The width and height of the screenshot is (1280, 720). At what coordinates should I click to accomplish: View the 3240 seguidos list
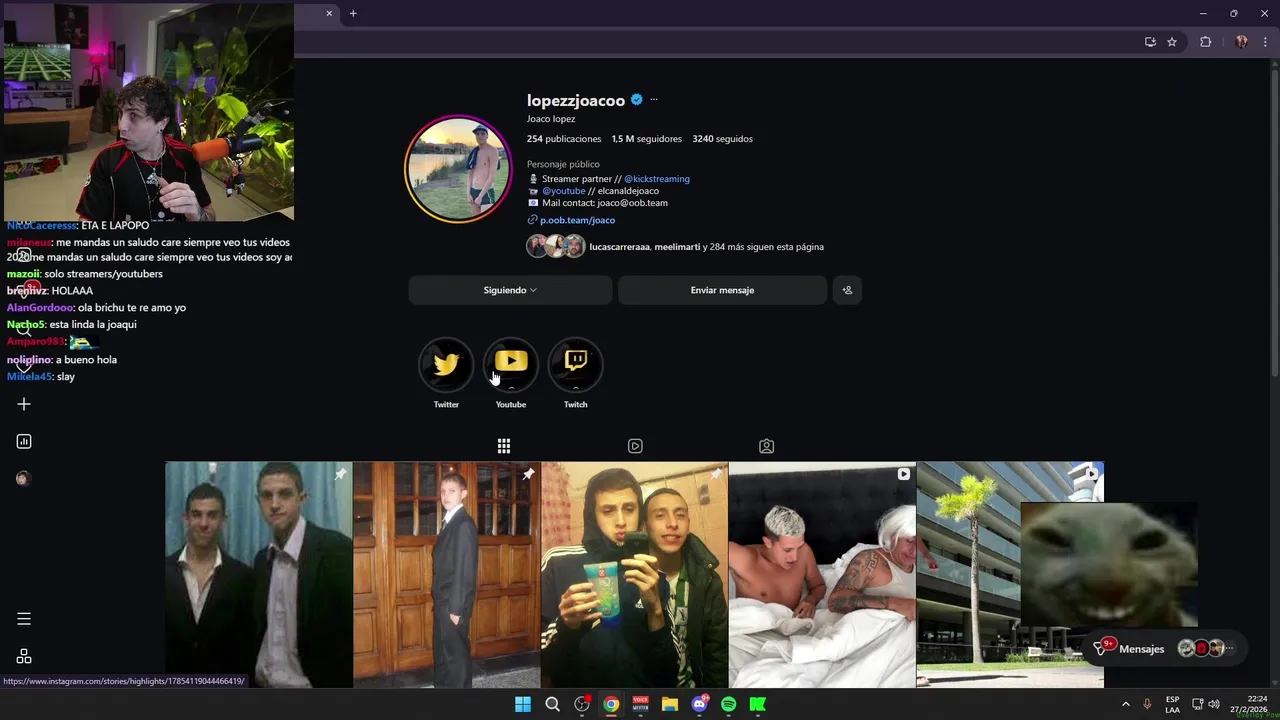pos(723,139)
